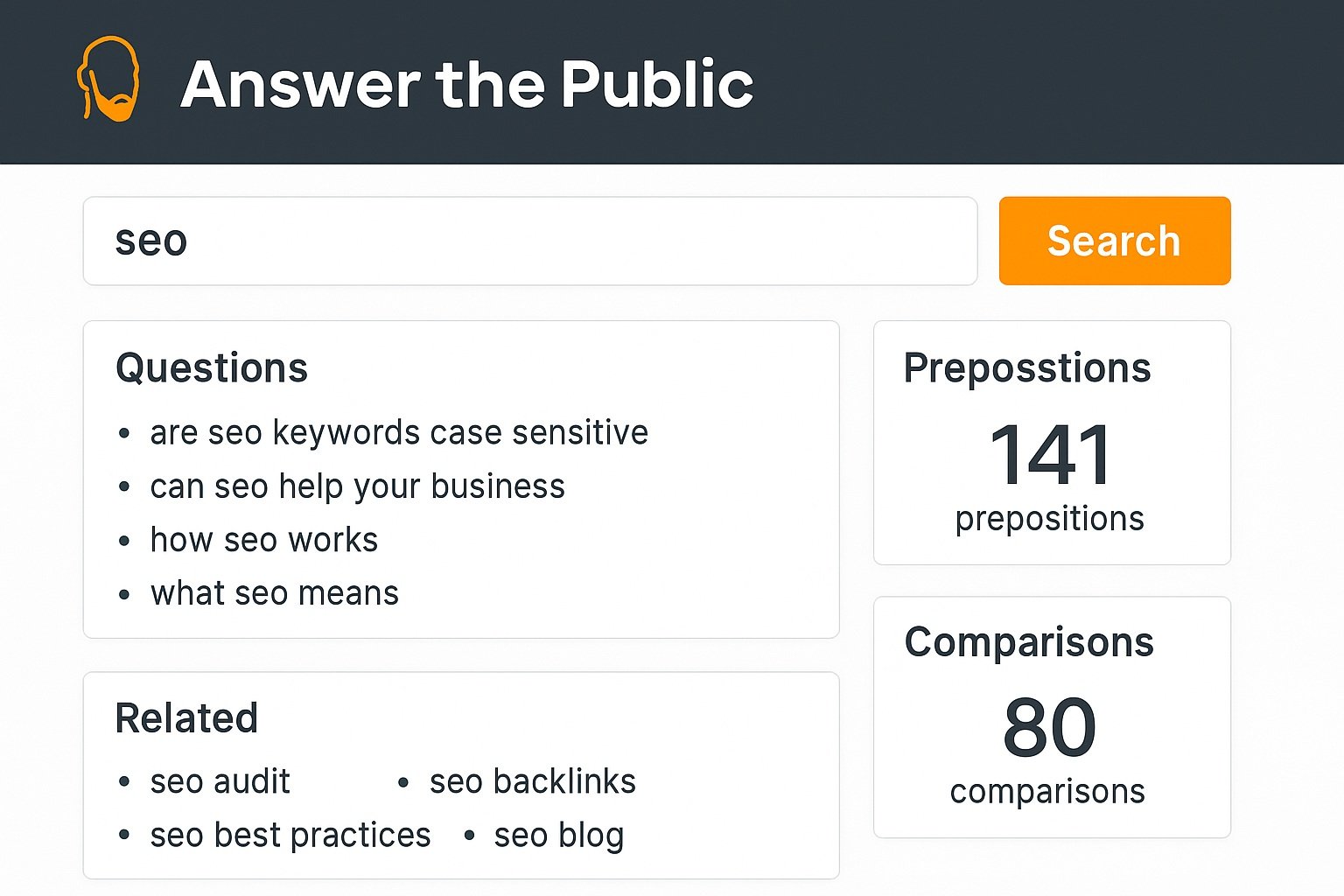
Task: Click the "seo blog" related term
Action: pos(558,836)
